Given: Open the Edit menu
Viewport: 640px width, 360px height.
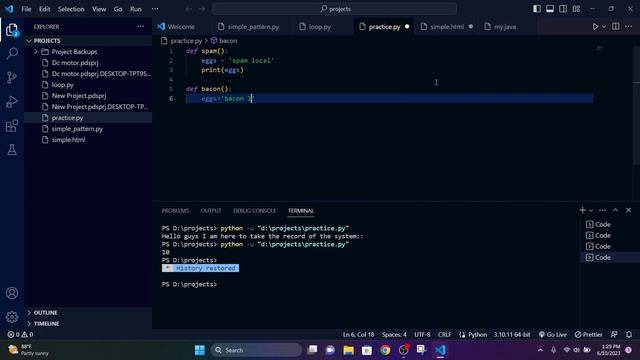Looking at the screenshot, I should [44, 9].
